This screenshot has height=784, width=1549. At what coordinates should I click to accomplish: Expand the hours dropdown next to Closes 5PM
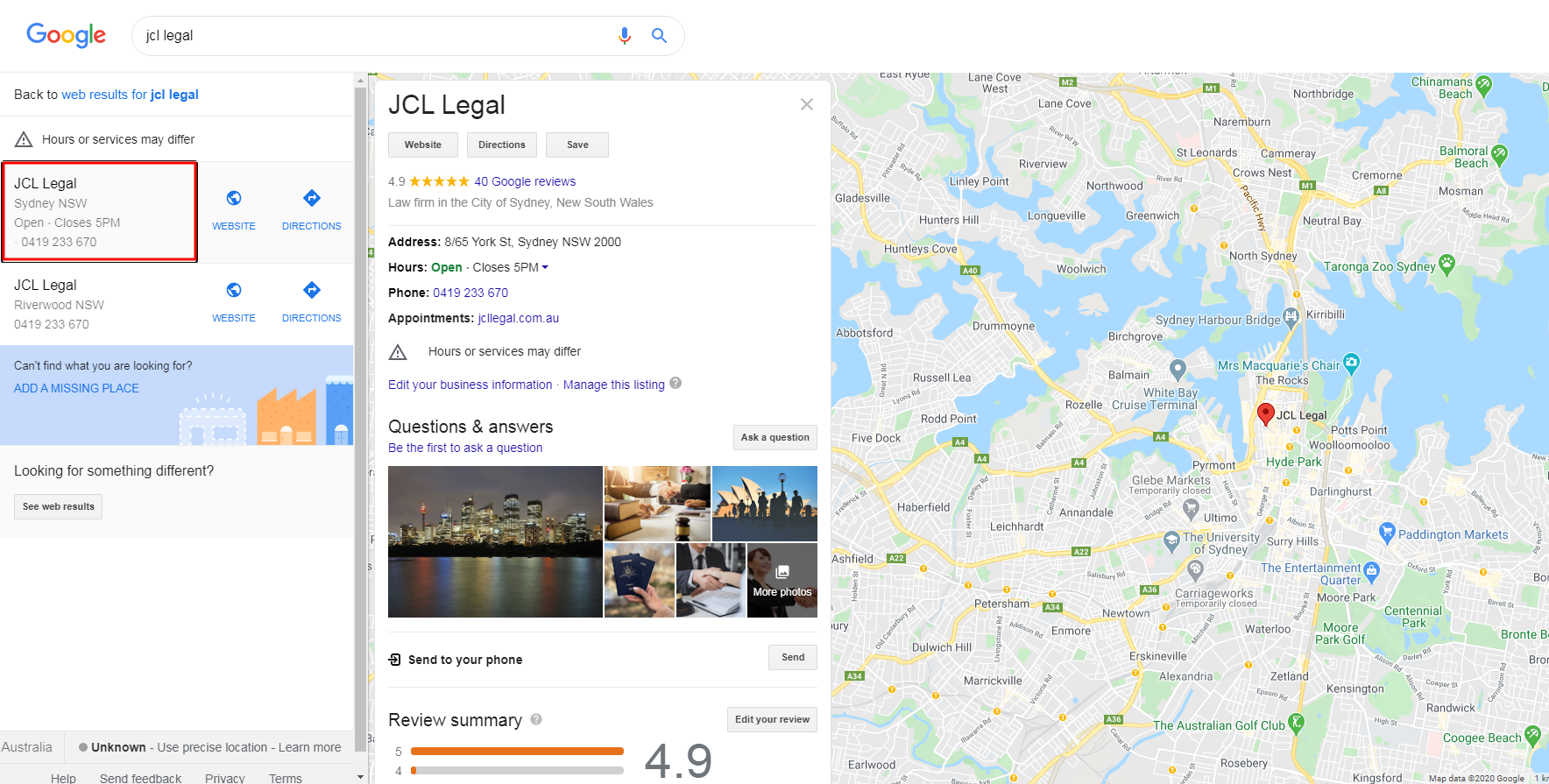pos(545,267)
